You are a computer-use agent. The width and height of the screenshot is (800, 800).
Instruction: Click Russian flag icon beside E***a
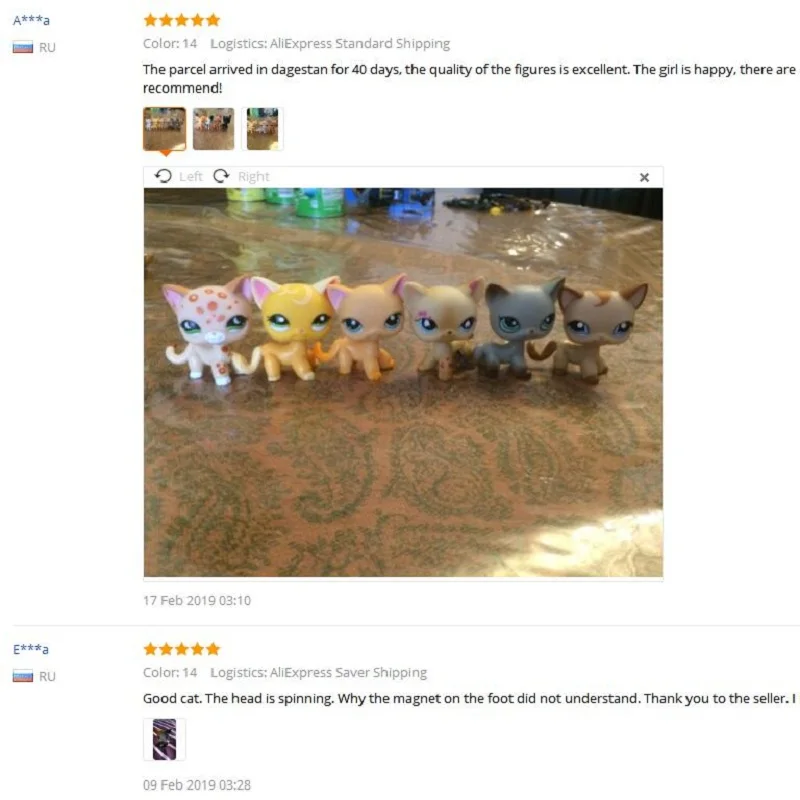point(22,676)
